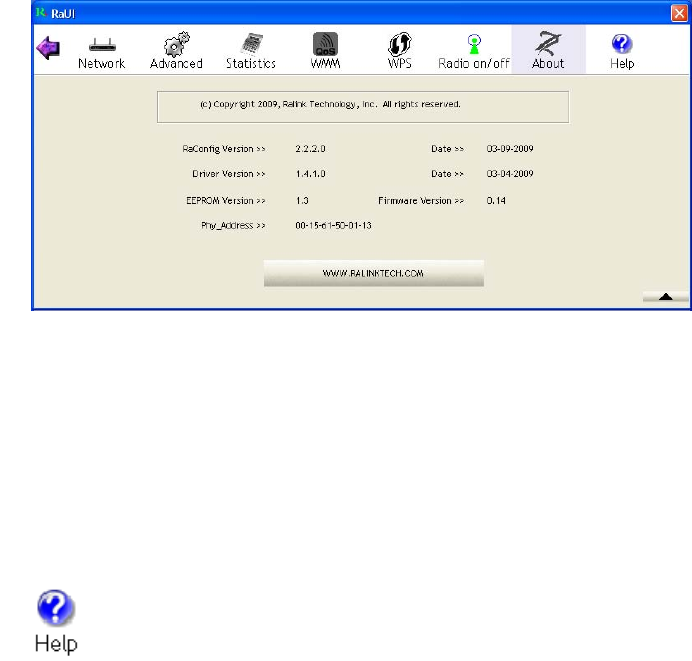Close the RaUI window
Image resolution: width=692 pixels, height=661 pixels.
[679, 13]
